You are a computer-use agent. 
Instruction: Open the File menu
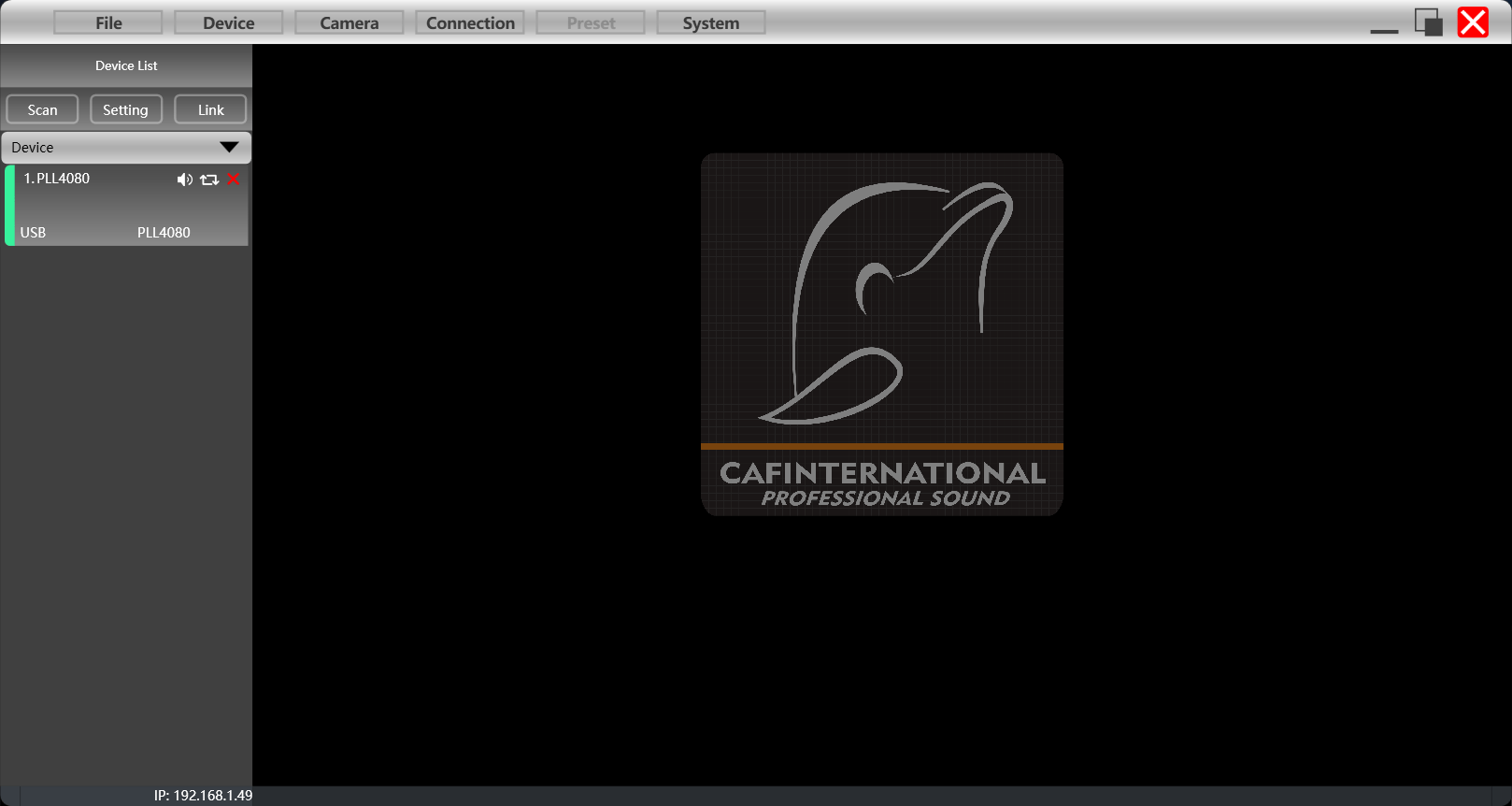tap(108, 23)
